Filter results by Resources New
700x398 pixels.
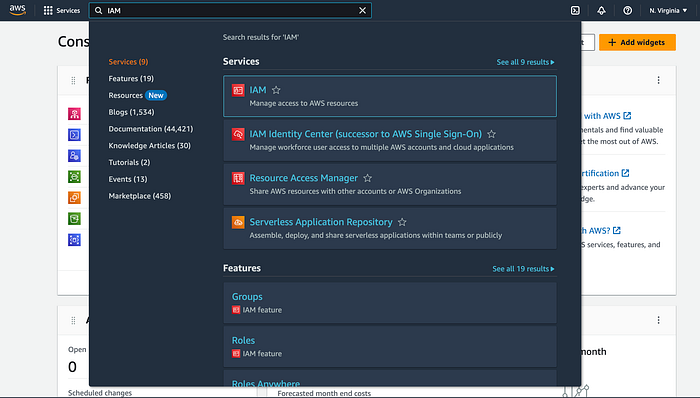tap(137, 95)
